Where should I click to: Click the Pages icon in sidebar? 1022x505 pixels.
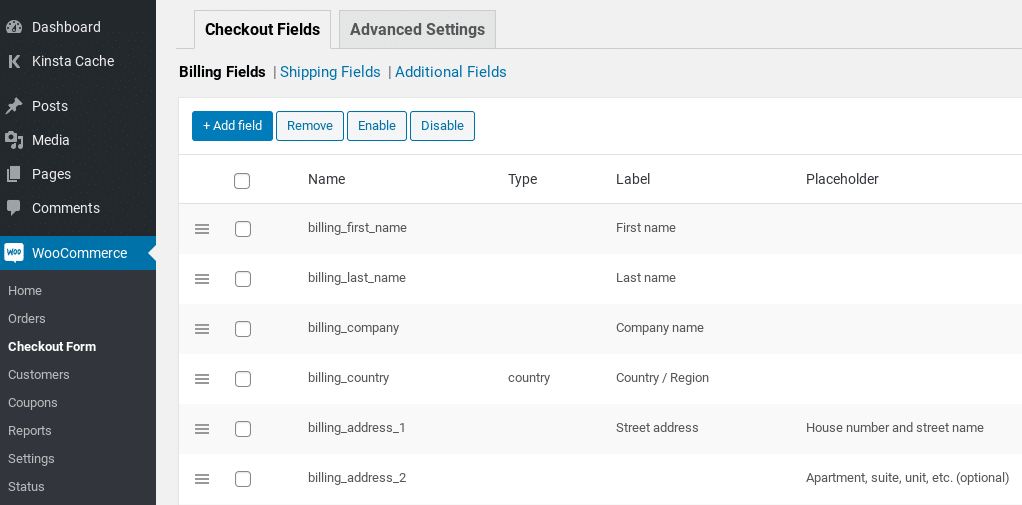point(14,174)
